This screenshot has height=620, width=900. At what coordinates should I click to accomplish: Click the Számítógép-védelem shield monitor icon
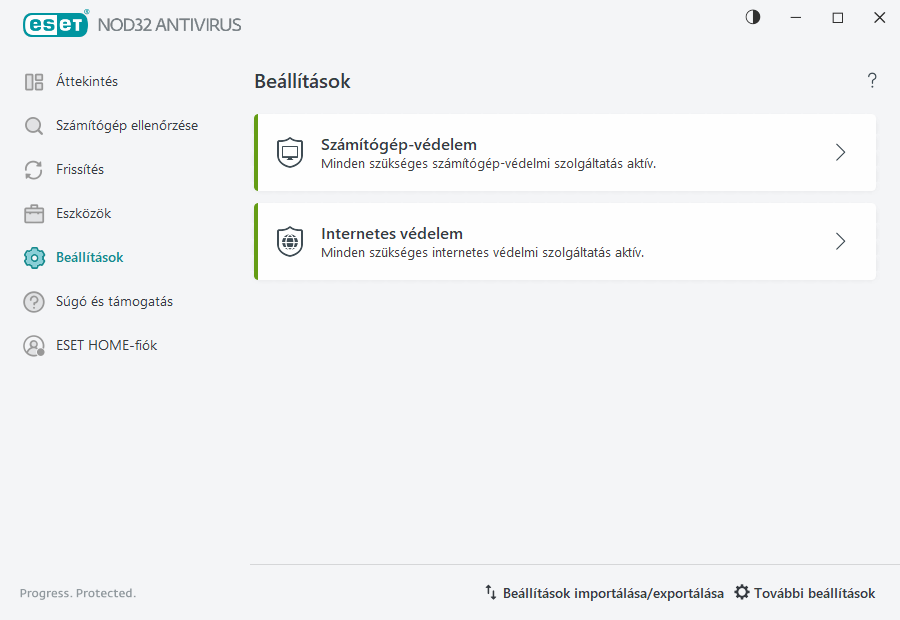pos(289,152)
